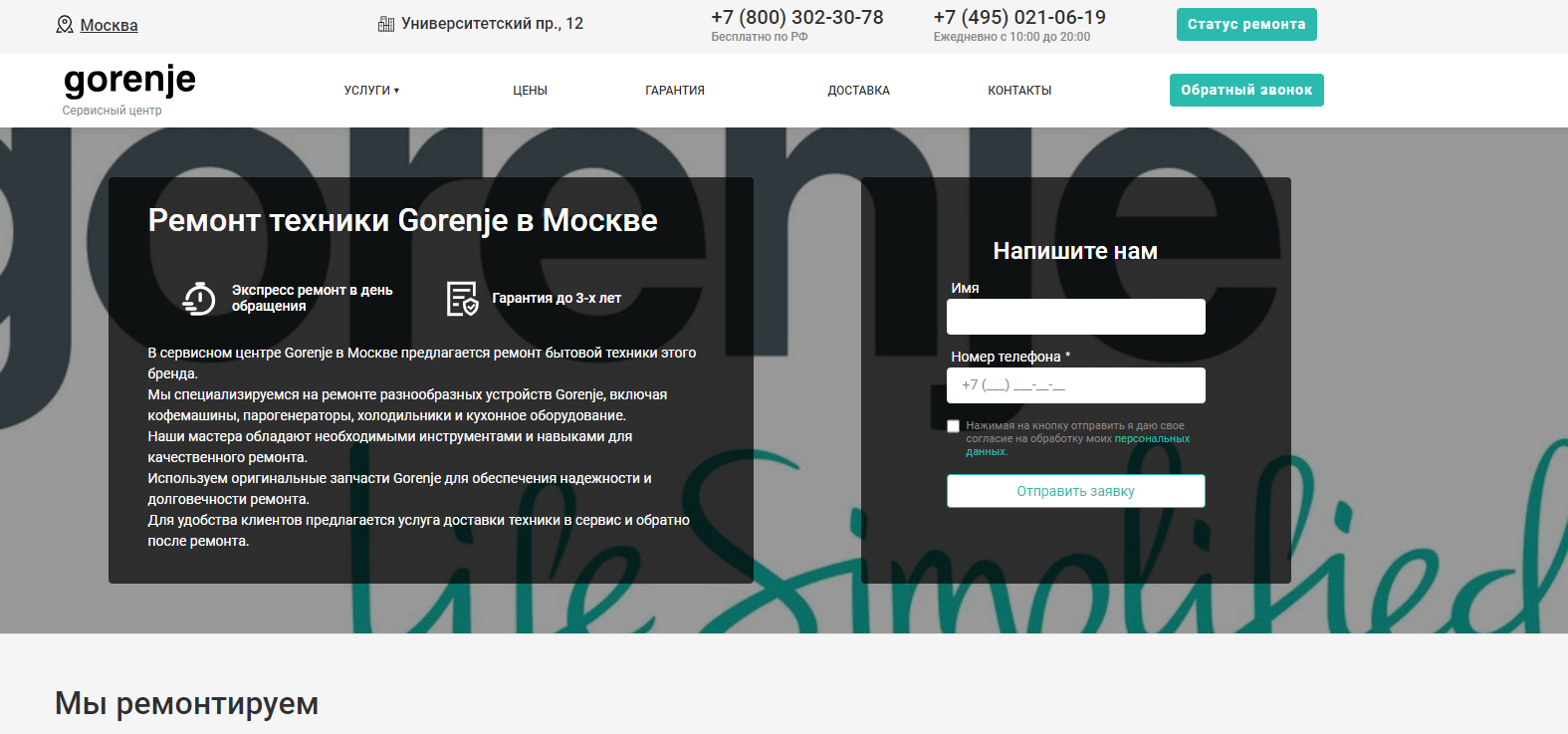Click the location pin icon next to Москва

click(65, 24)
